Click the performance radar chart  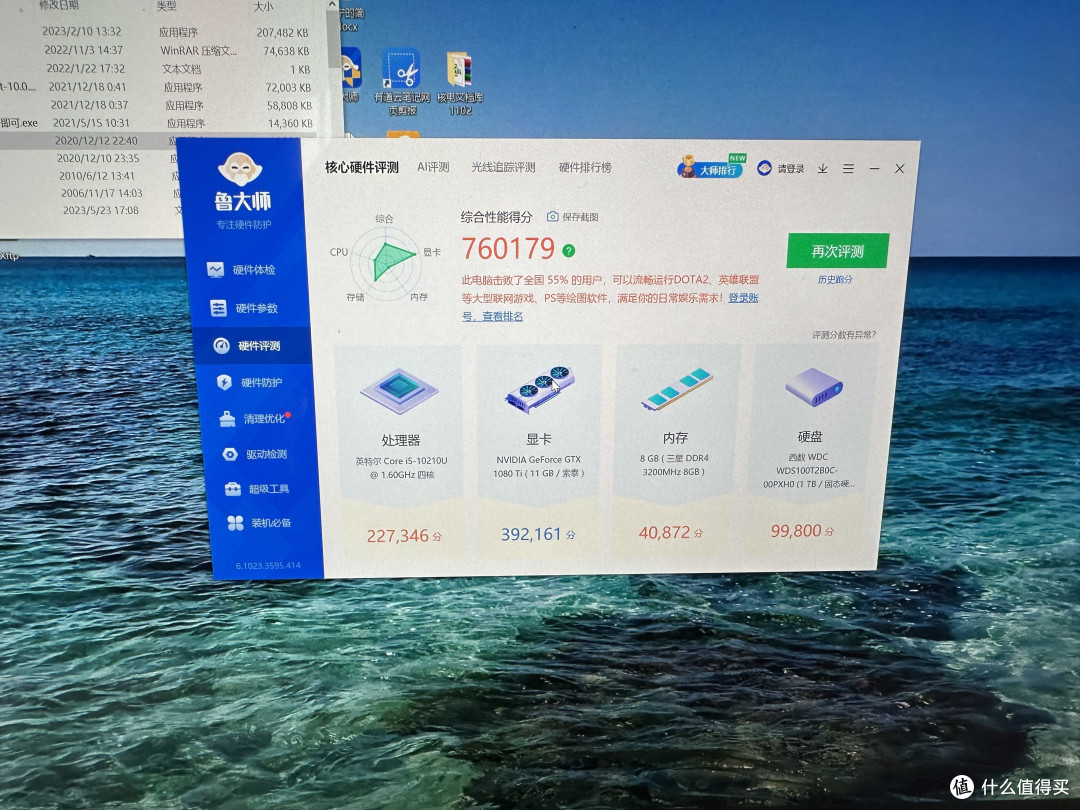tap(386, 262)
